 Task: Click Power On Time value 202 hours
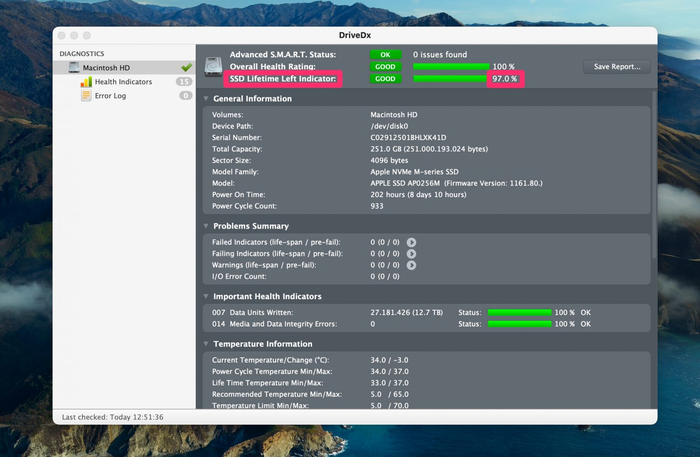[x=418, y=195]
